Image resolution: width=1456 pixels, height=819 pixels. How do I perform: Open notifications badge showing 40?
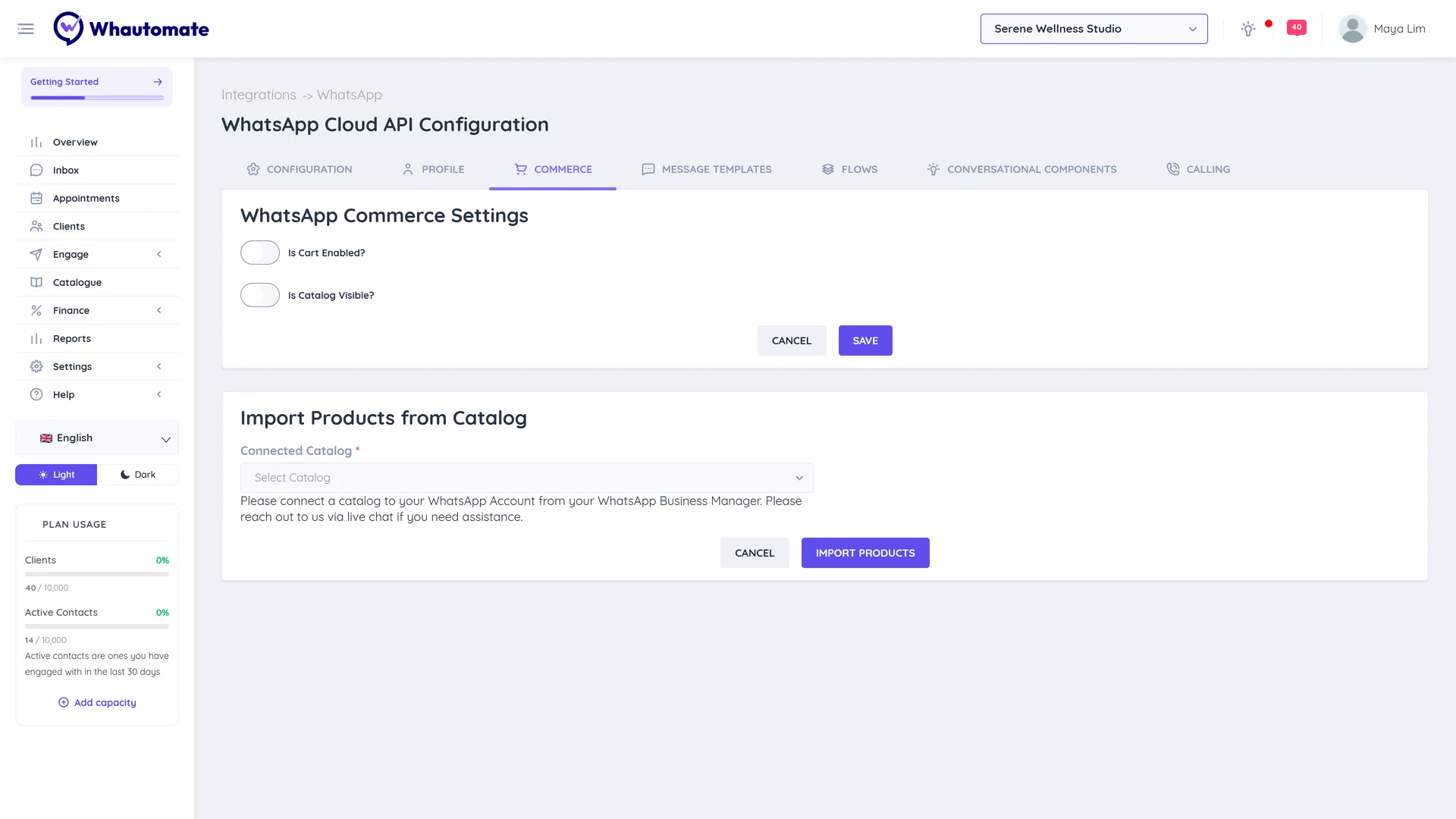pyautogui.click(x=1297, y=27)
